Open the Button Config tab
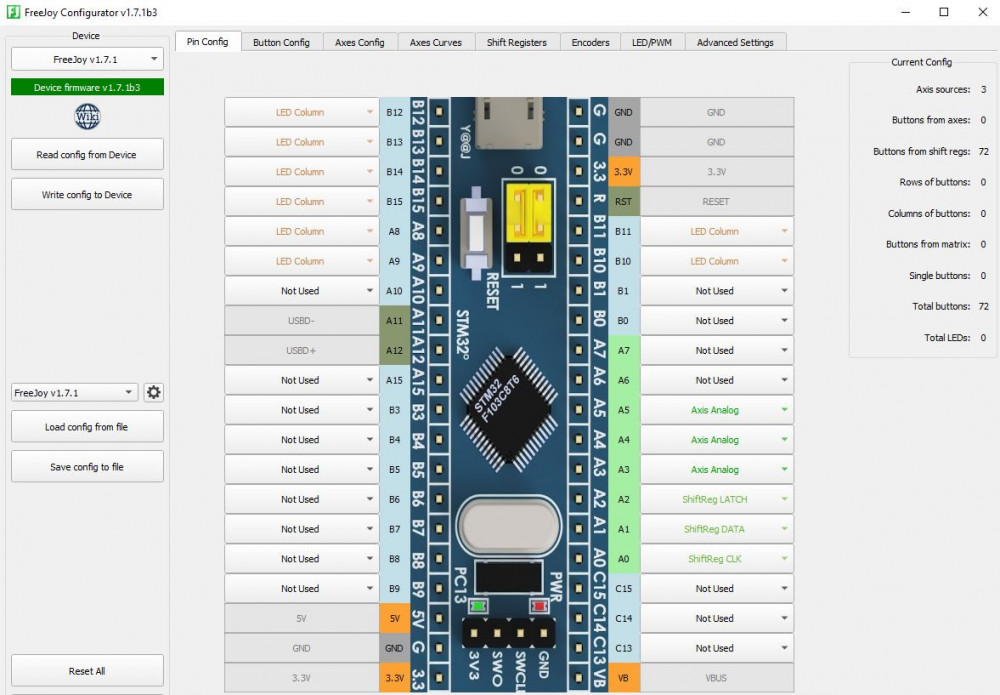 [281, 42]
